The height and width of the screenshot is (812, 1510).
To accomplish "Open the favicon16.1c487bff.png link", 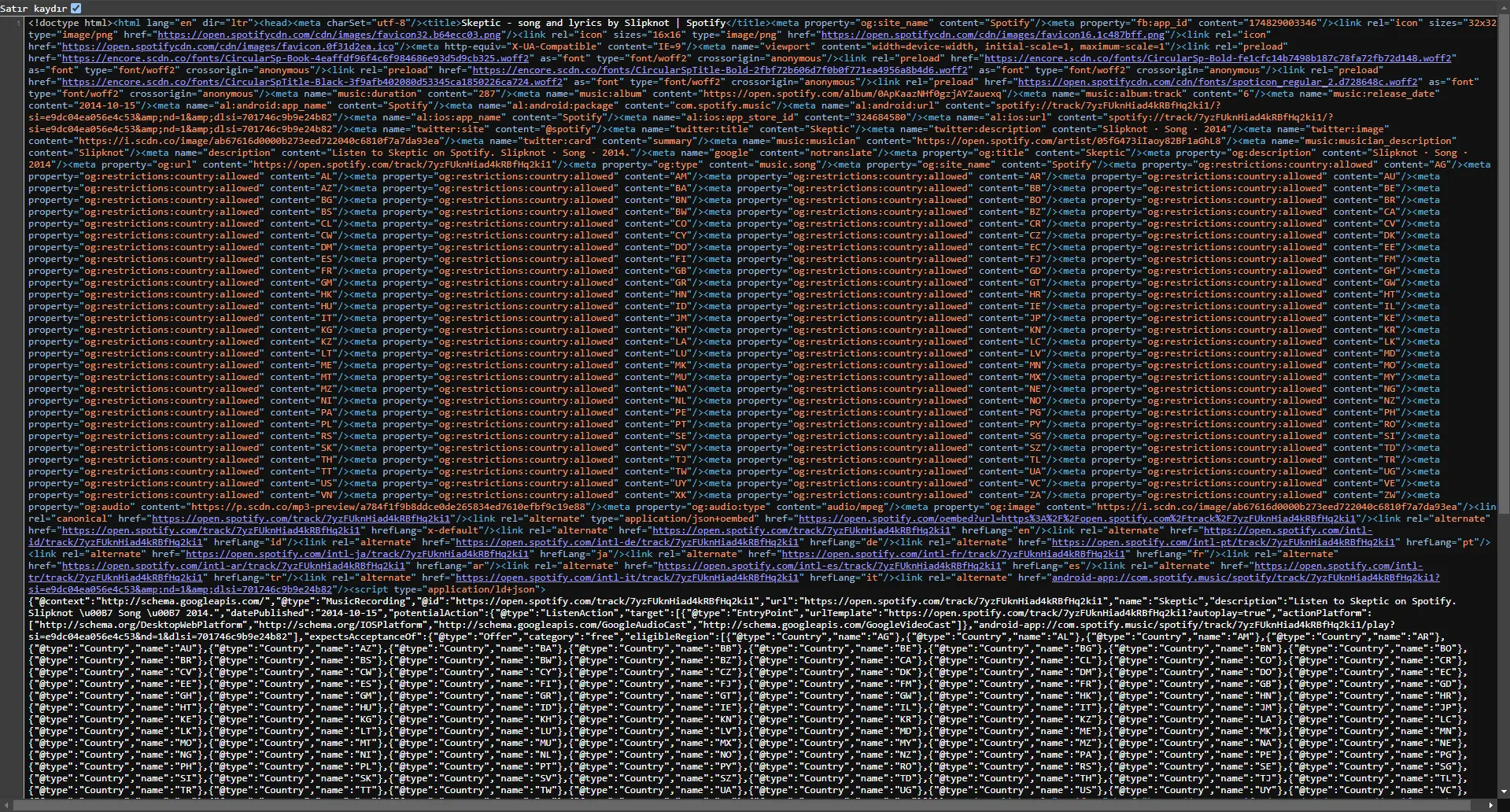I will click(x=993, y=35).
